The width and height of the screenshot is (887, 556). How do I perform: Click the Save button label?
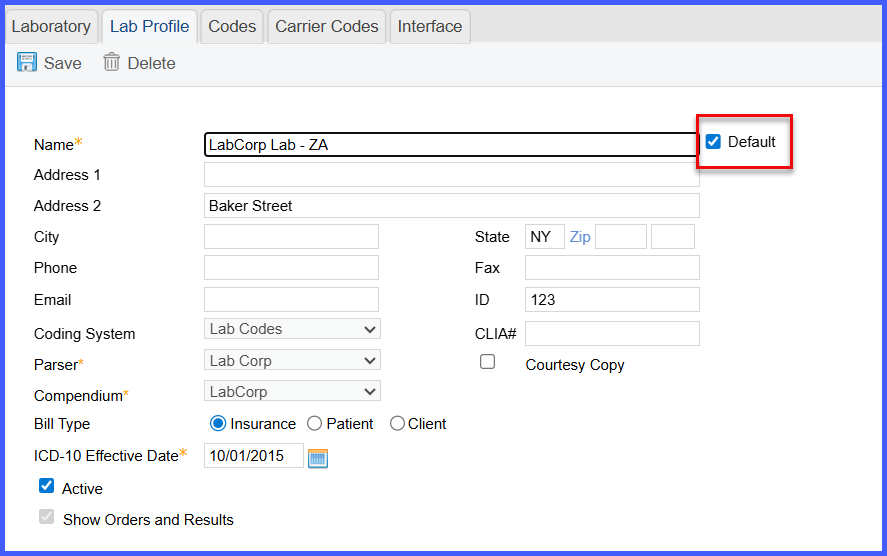pyautogui.click(x=63, y=63)
